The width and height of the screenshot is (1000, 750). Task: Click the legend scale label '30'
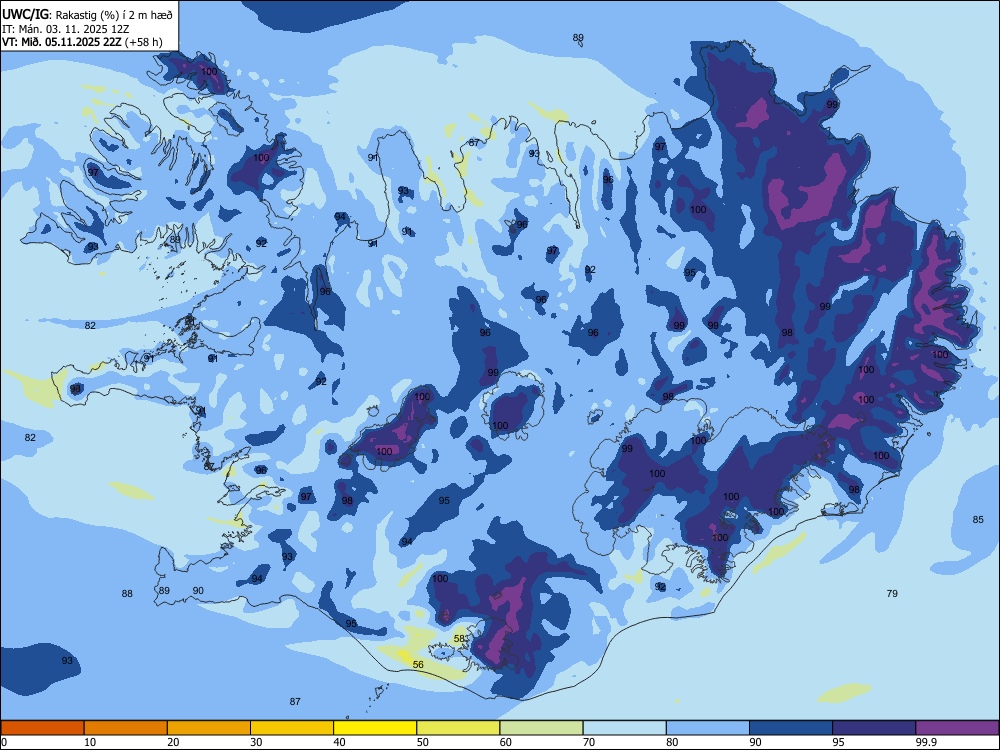[256, 742]
